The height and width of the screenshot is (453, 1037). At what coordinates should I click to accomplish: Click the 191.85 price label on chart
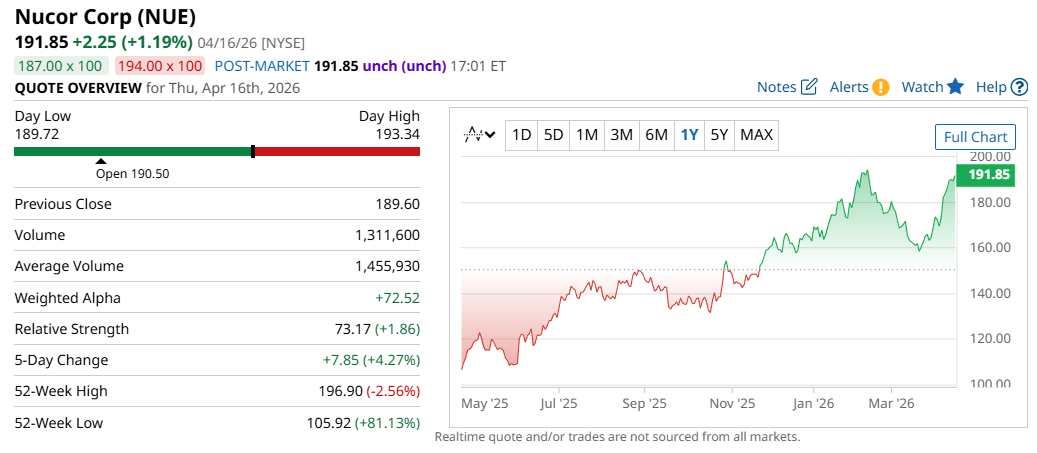pyautogui.click(x=985, y=175)
